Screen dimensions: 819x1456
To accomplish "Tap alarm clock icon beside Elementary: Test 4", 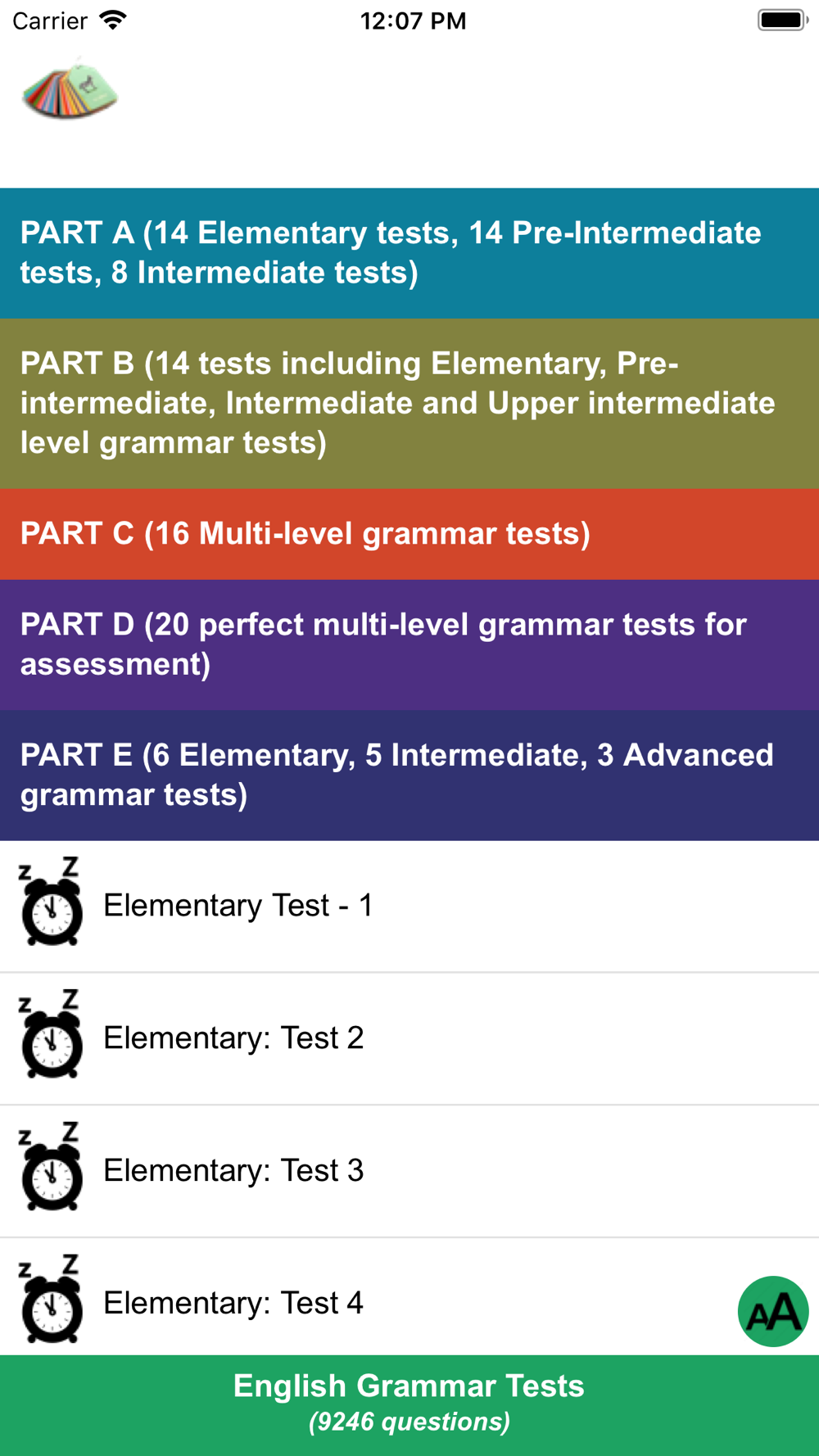I will click(x=51, y=1299).
